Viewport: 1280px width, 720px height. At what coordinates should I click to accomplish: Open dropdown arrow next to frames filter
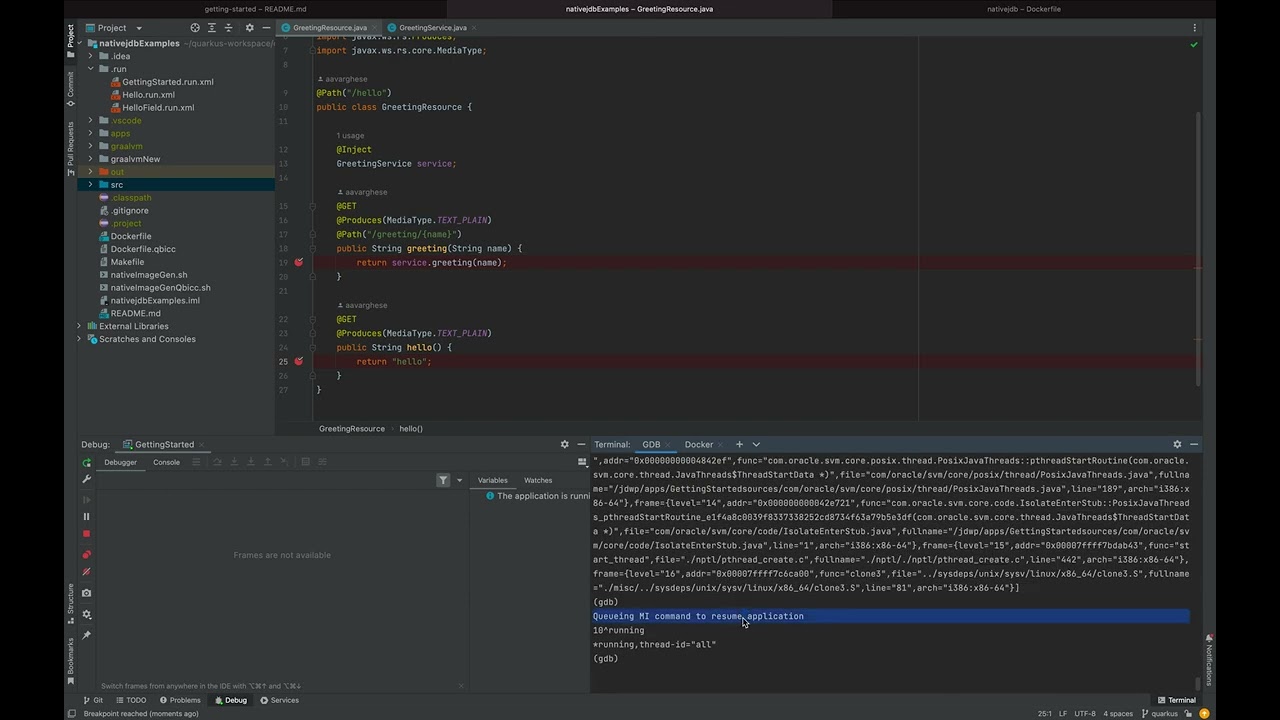point(459,481)
